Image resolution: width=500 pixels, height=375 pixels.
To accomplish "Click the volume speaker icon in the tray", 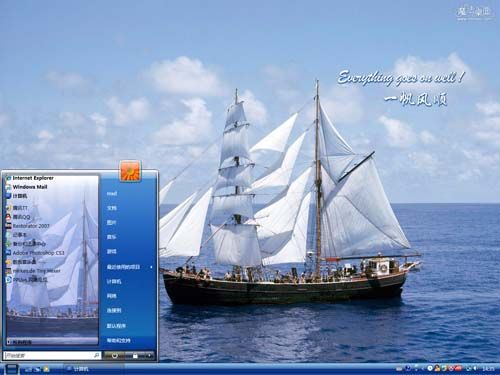I will 475,369.
